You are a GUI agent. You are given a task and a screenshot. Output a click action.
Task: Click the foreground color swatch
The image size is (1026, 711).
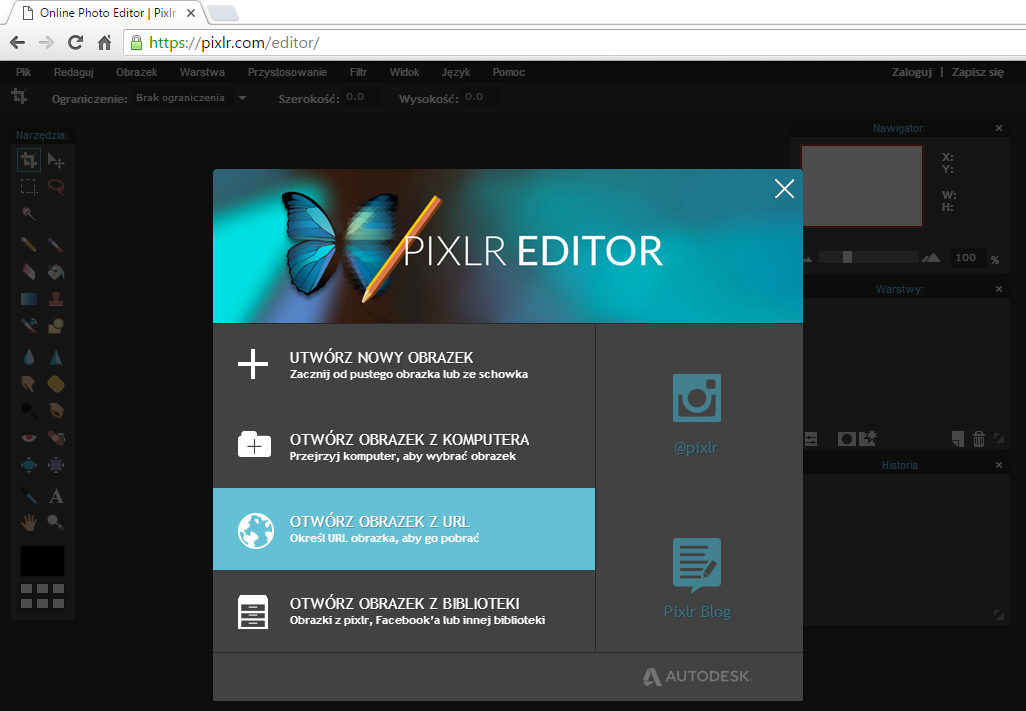click(43, 561)
